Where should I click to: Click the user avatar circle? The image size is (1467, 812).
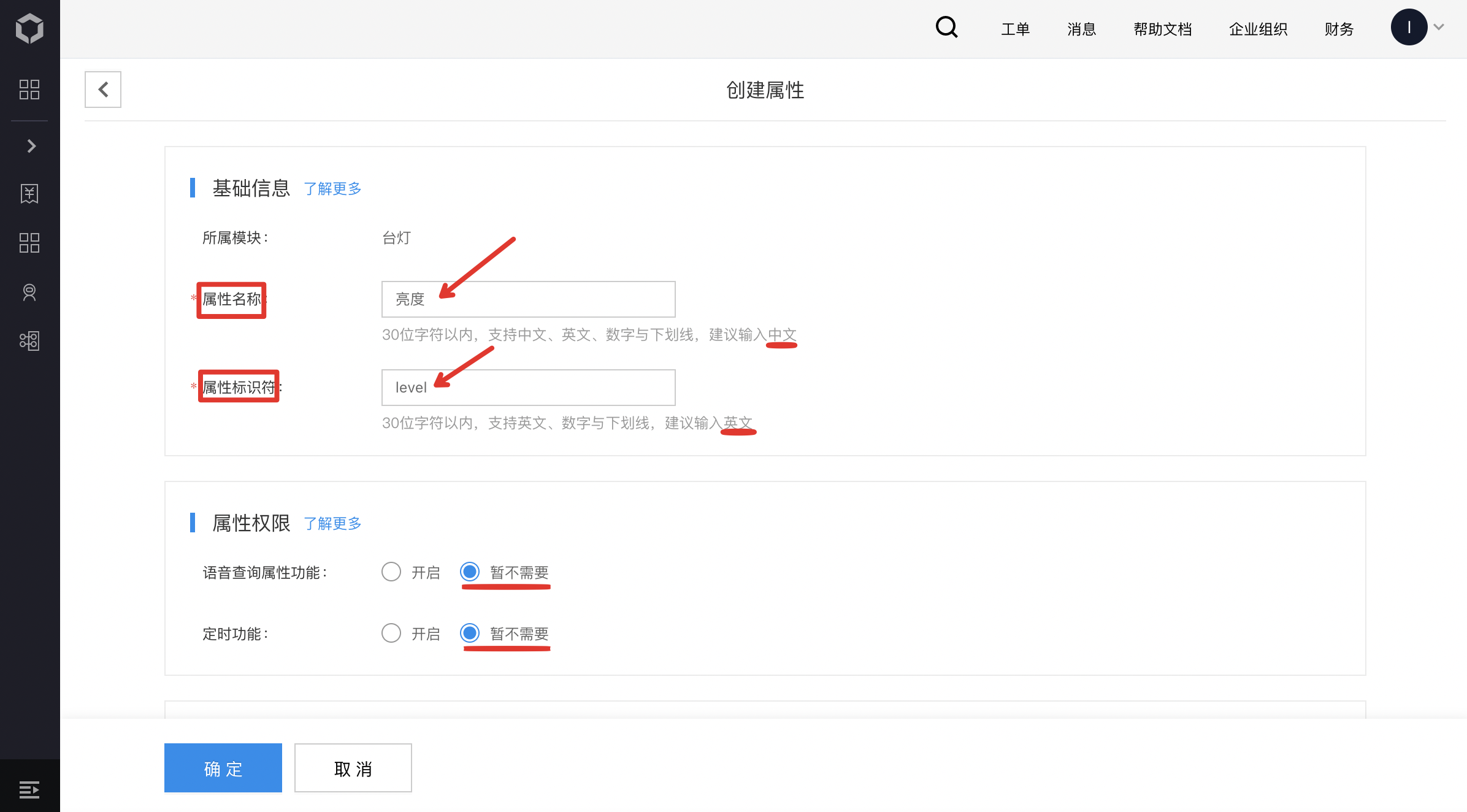point(1409,27)
